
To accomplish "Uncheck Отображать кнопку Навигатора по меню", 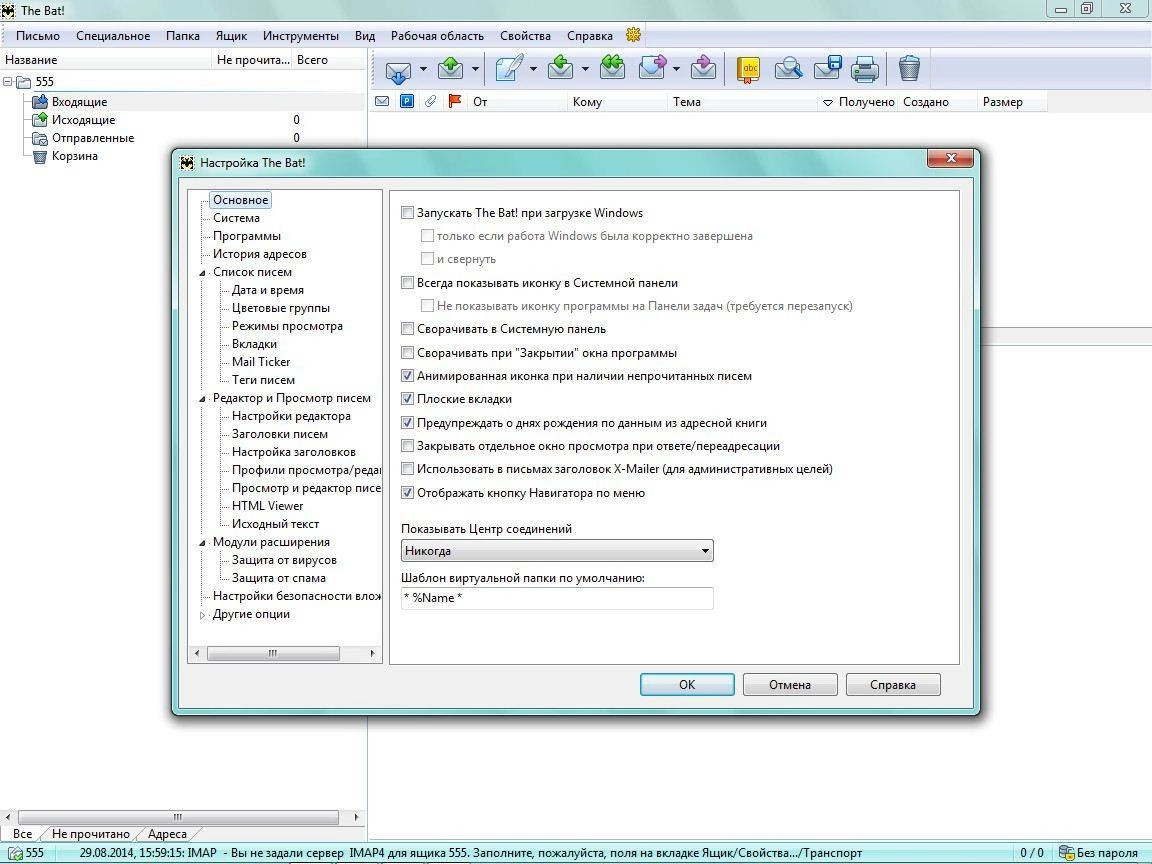I will (407, 493).
